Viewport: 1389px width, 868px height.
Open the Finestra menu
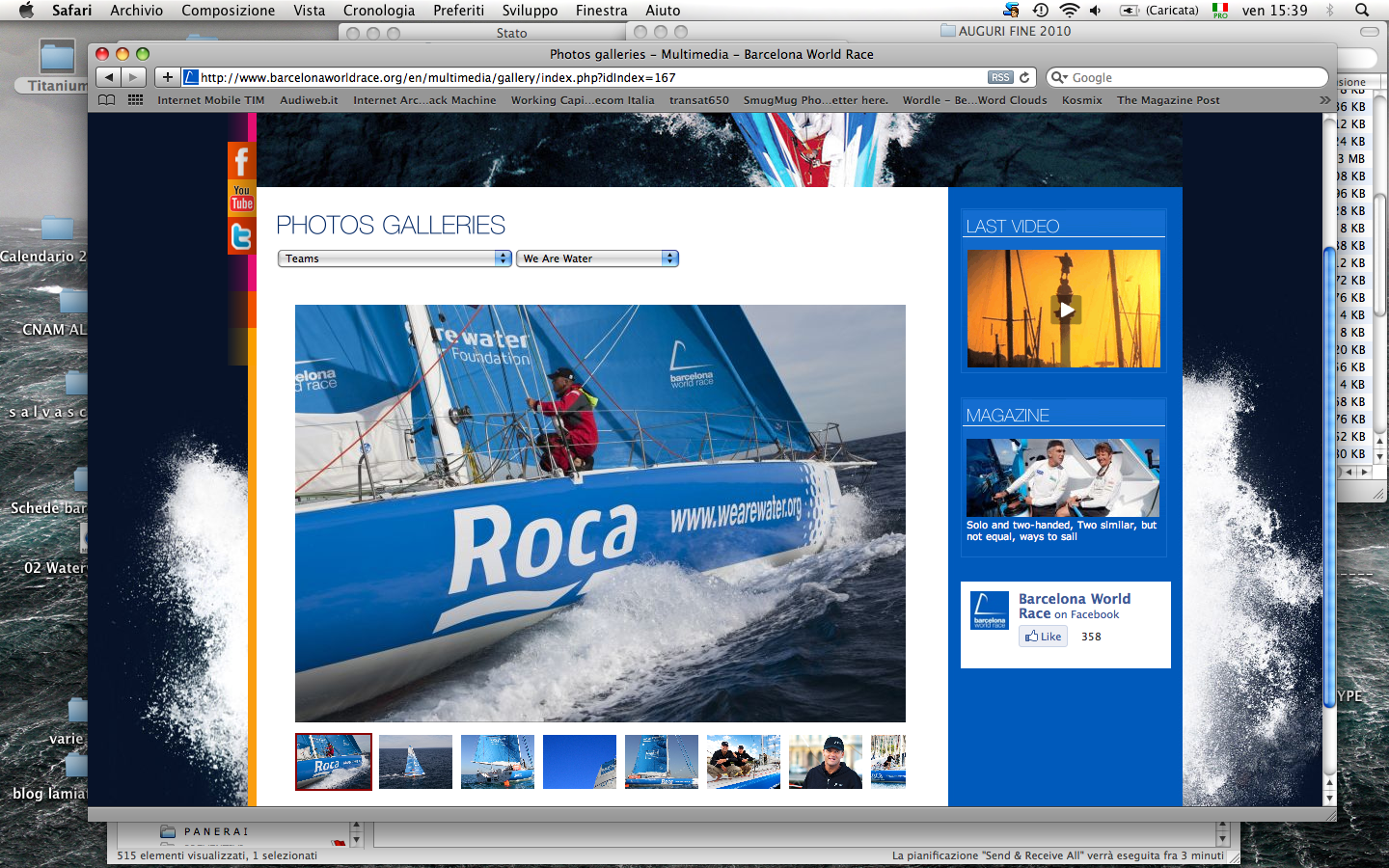pos(601,10)
